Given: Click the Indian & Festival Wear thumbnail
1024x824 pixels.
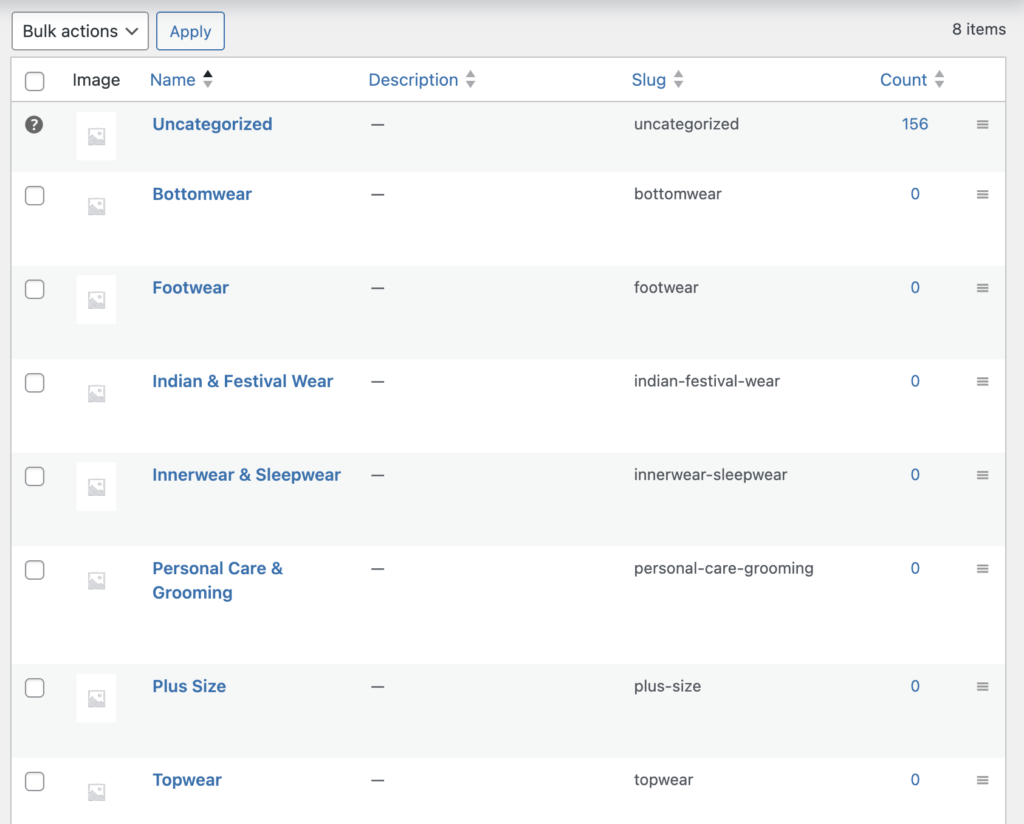Looking at the screenshot, I should (96, 393).
